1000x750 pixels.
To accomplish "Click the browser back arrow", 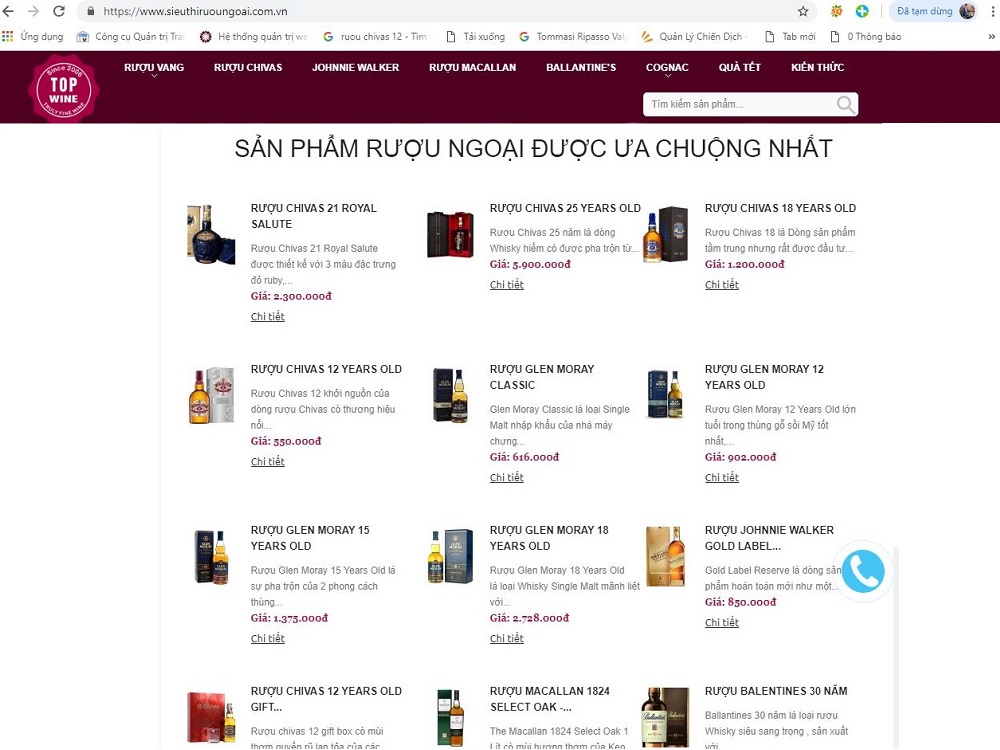I will pos(8,11).
